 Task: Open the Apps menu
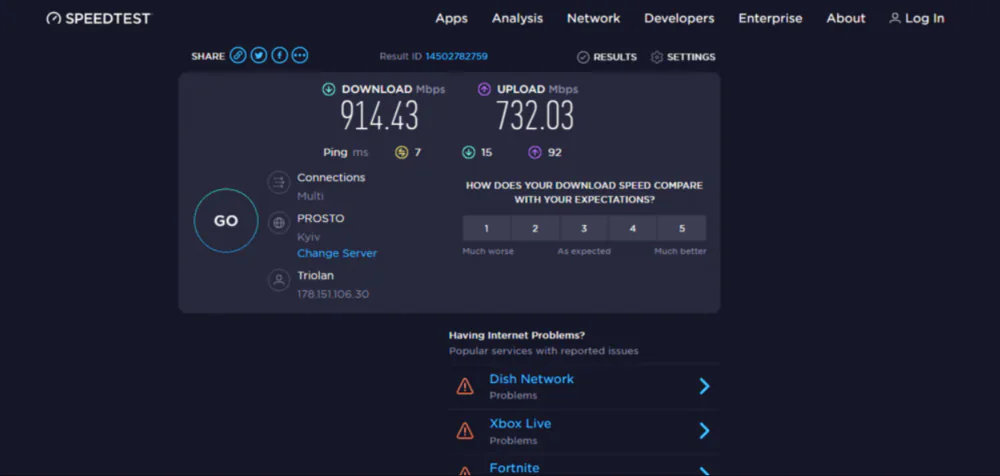pyautogui.click(x=452, y=19)
